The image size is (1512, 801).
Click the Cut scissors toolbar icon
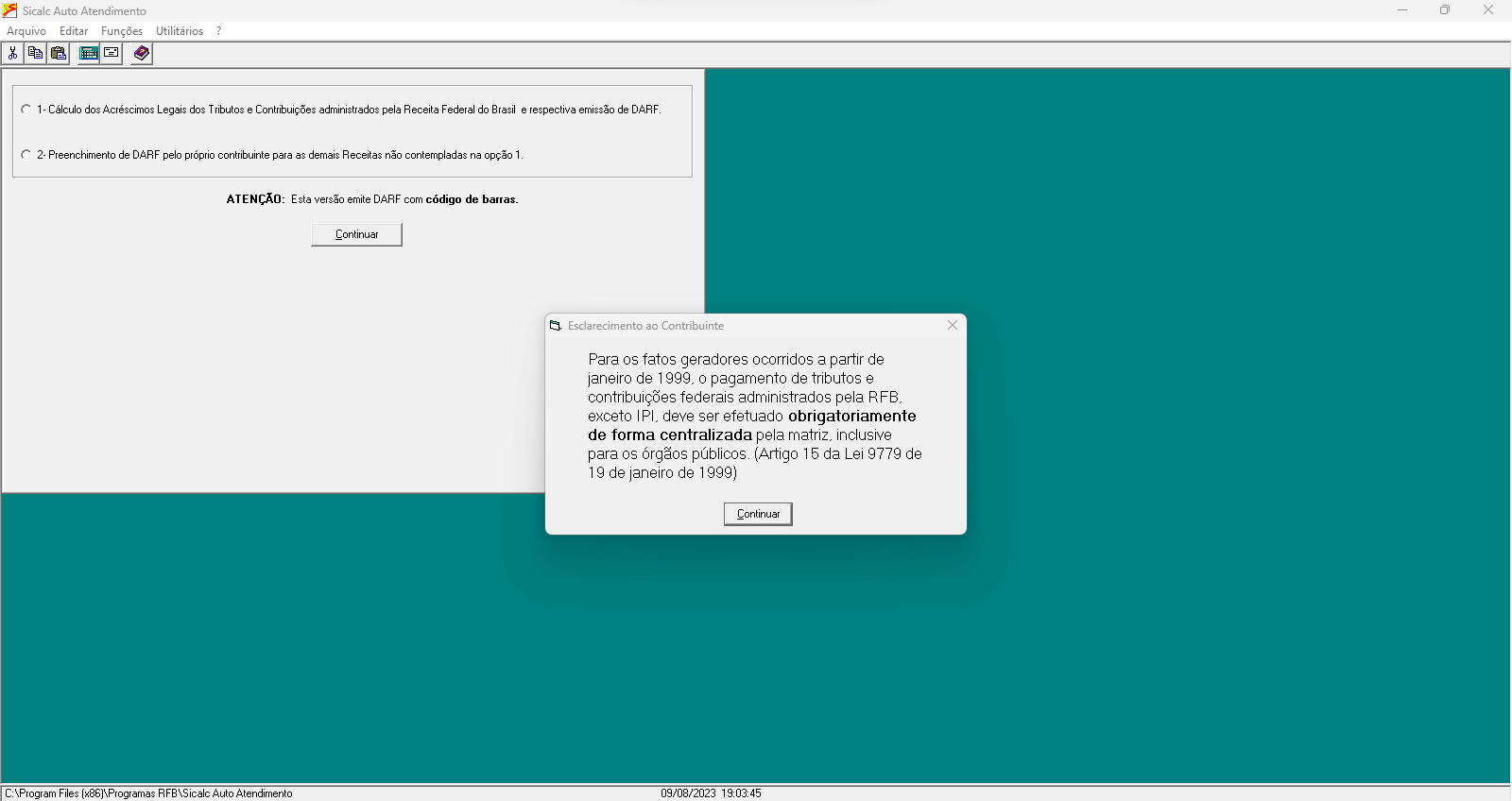(x=12, y=53)
